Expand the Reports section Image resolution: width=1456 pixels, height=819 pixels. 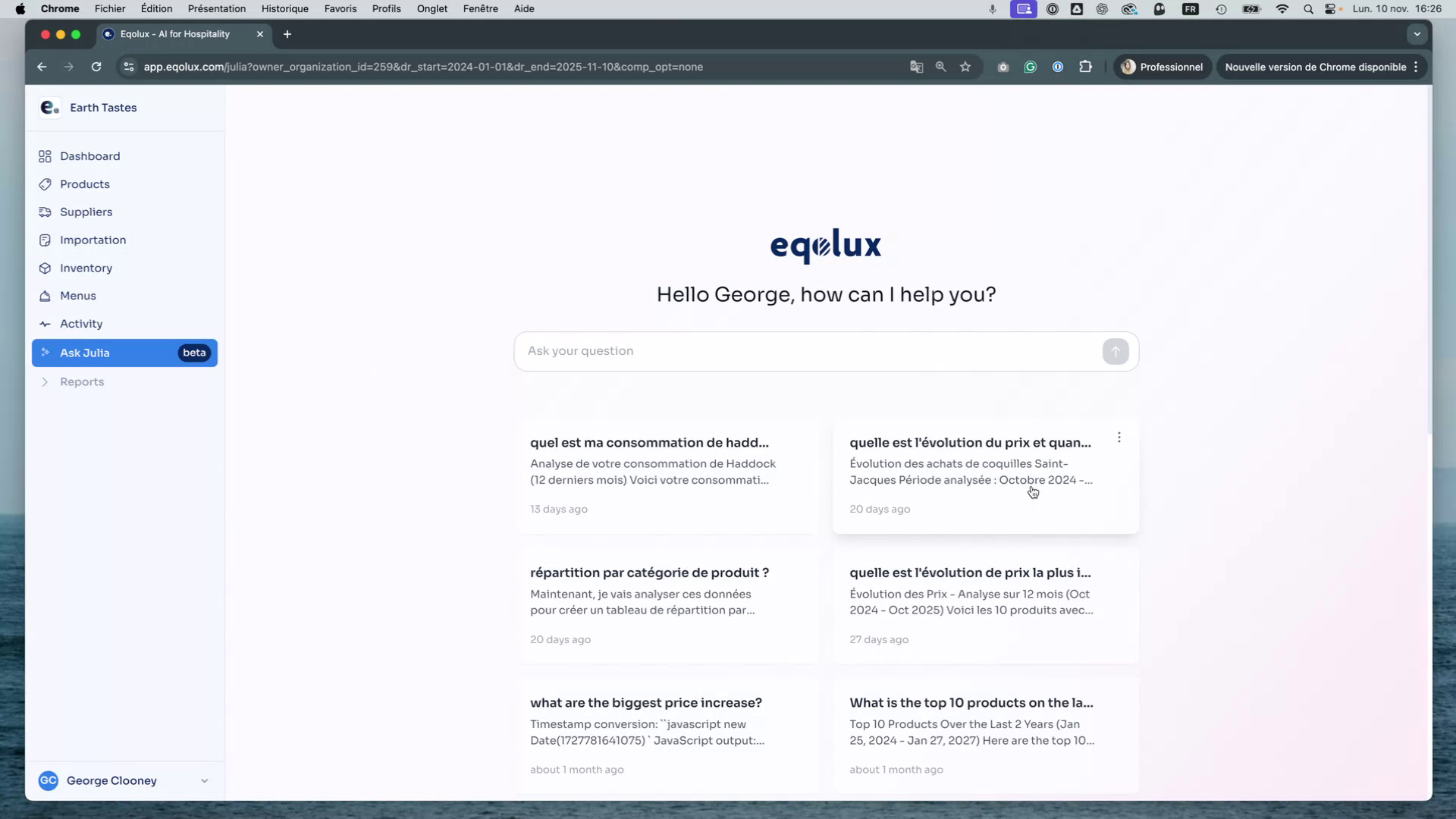click(x=82, y=381)
